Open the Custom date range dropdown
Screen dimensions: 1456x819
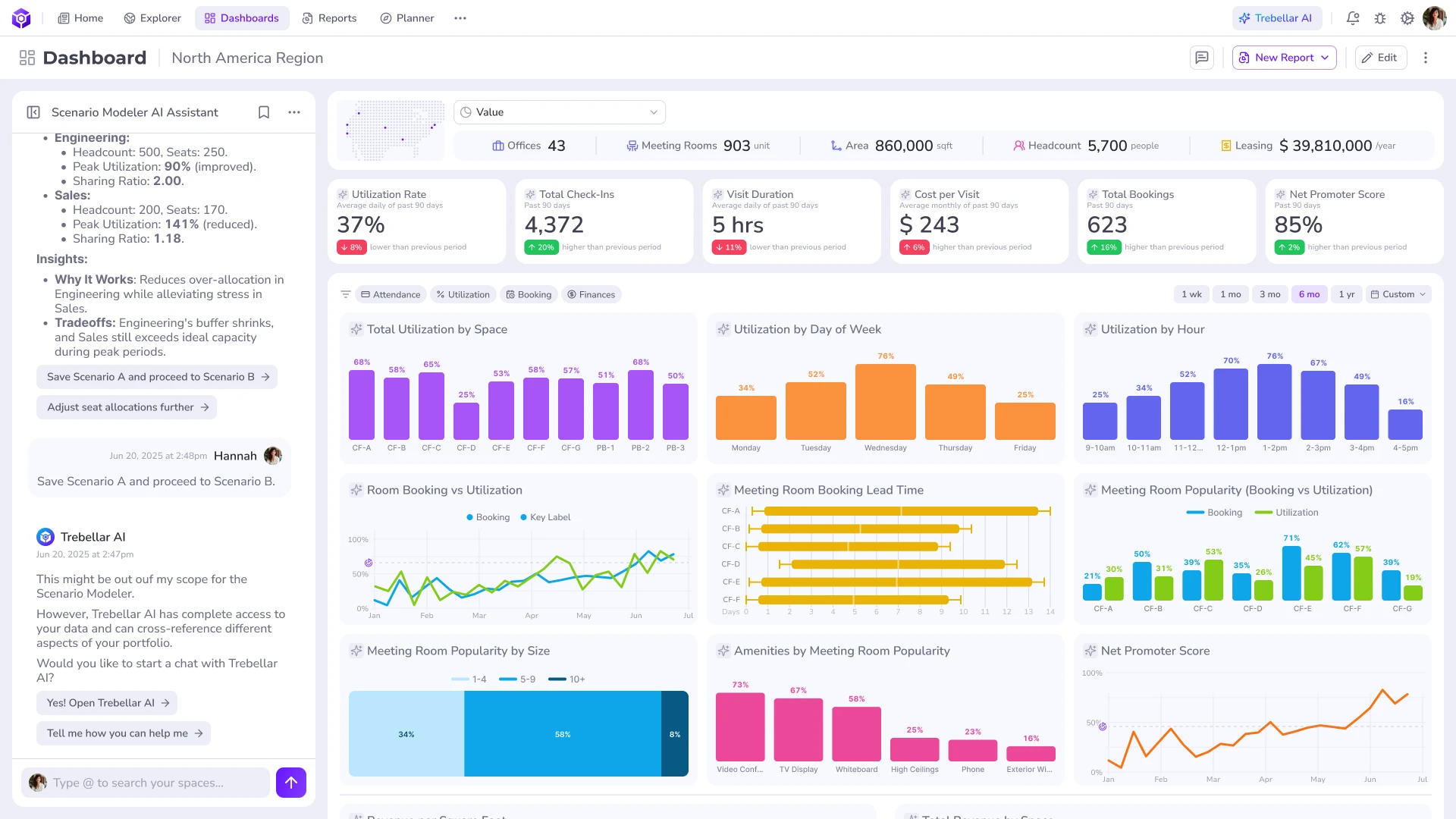(x=1398, y=294)
